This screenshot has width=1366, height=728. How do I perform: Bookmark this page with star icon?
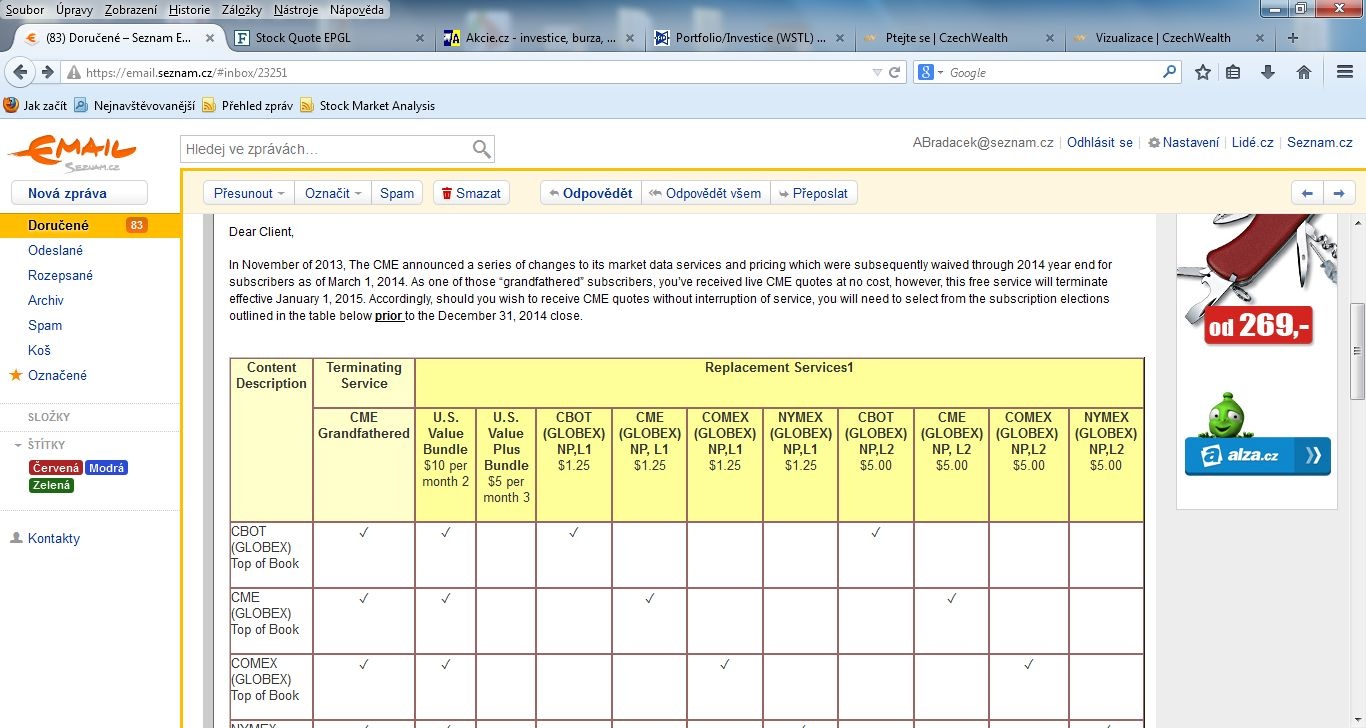1203,72
